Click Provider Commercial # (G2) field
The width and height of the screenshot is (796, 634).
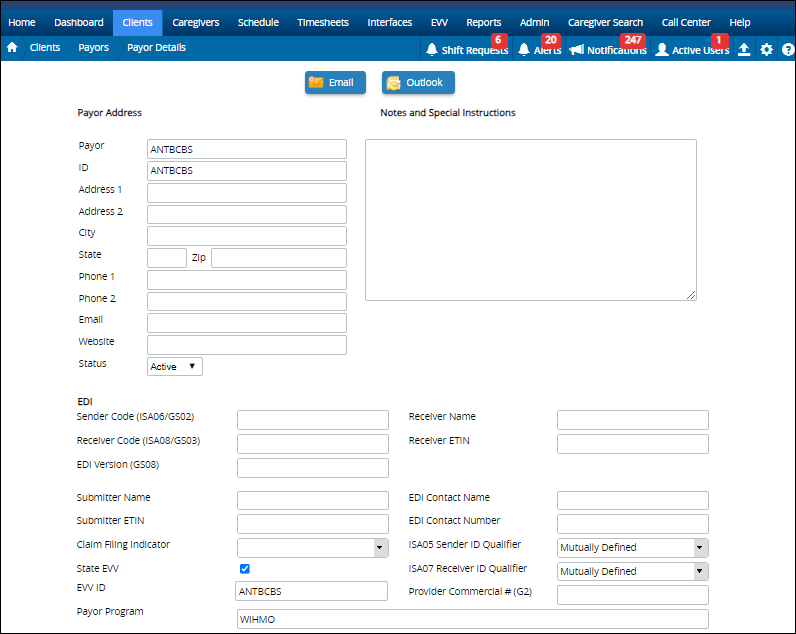633,595
